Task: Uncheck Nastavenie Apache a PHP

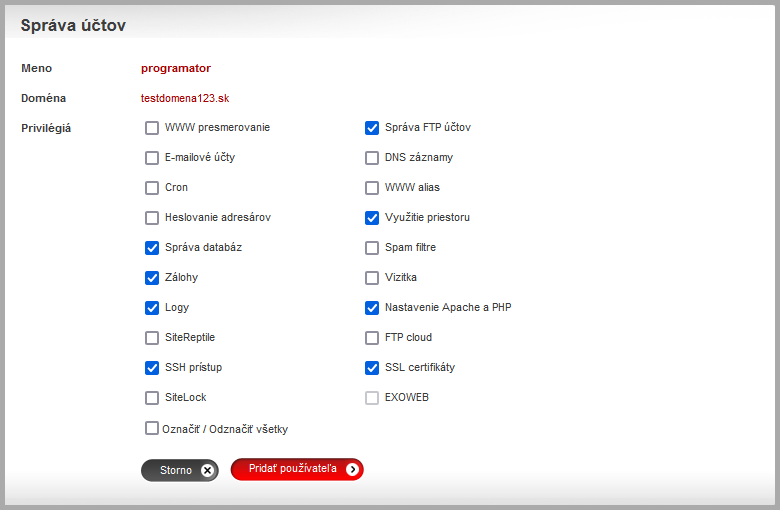Action: [x=372, y=308]
